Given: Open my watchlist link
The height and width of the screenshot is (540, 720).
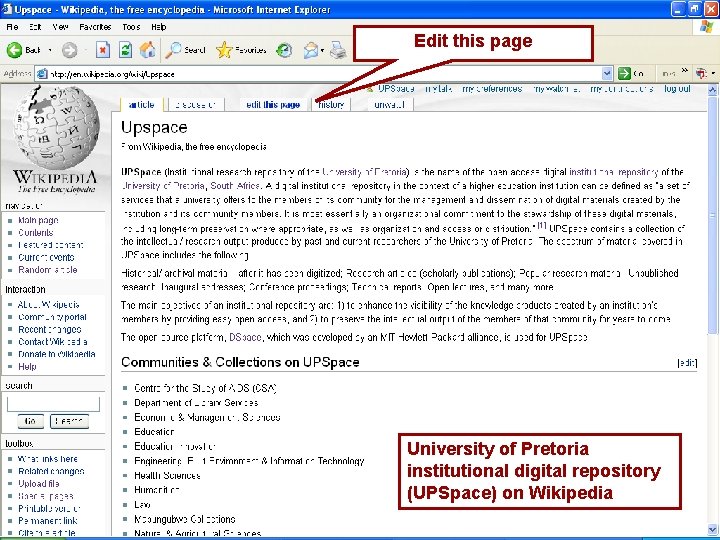Looking at the screenshot, I should 557,89.
